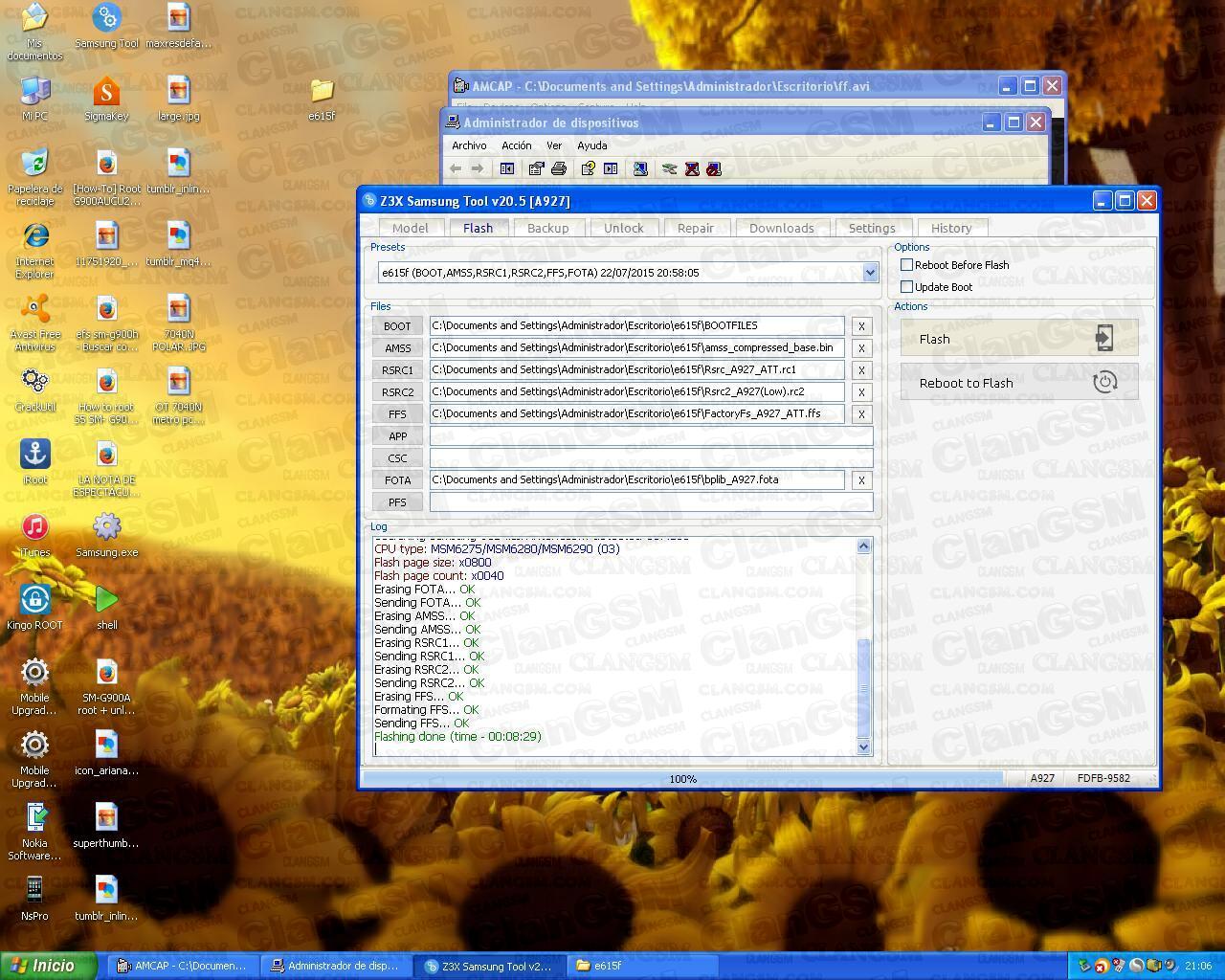Screen dimensions: 1225x980
Task: Click the uninstall device red X toolbar icon
Action: (x=692, y=168)
